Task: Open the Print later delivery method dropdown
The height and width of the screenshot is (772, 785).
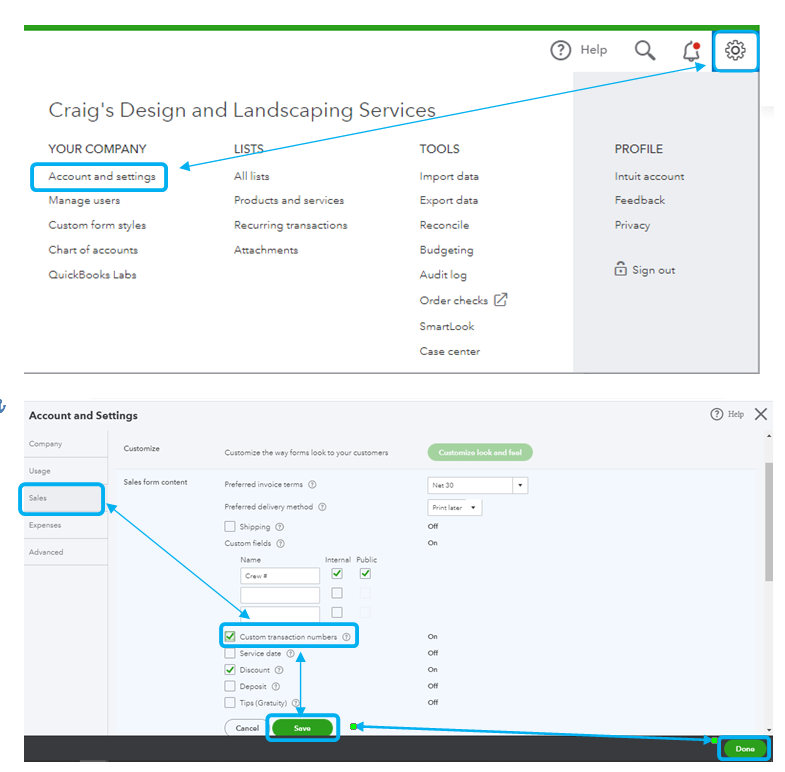Action: [x=455, y=508]
